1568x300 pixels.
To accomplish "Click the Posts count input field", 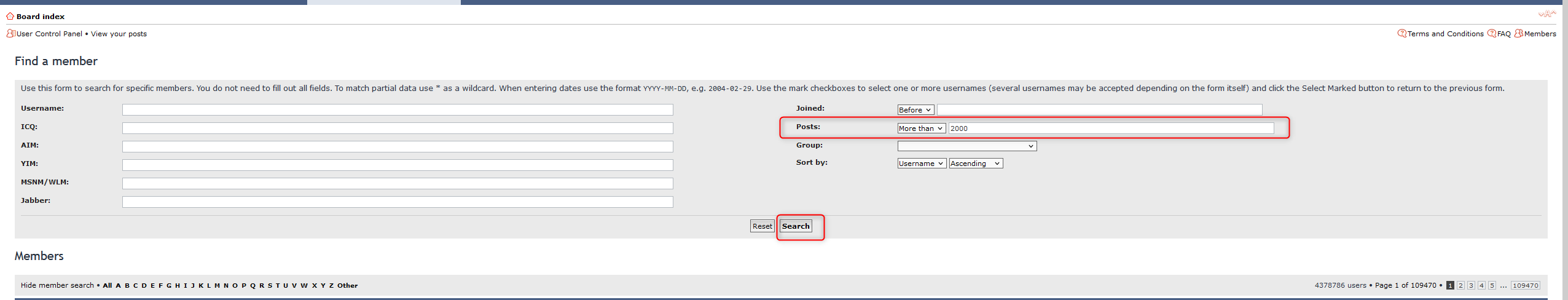I will 1110,128.
